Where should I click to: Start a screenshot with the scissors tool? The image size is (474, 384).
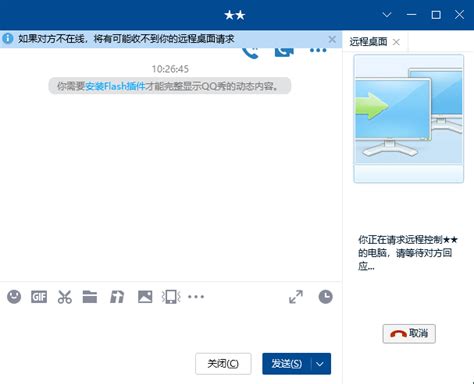pyautogui.click(x=65, y=297)
